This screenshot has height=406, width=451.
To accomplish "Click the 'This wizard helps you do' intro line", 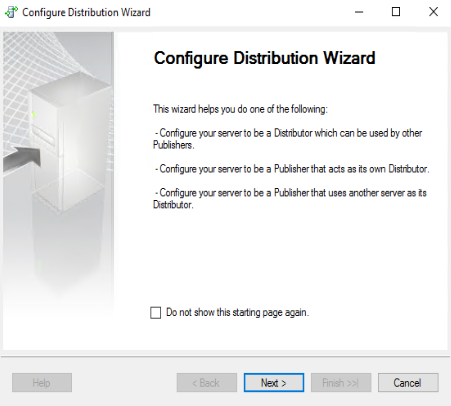I will coord(240,109).
